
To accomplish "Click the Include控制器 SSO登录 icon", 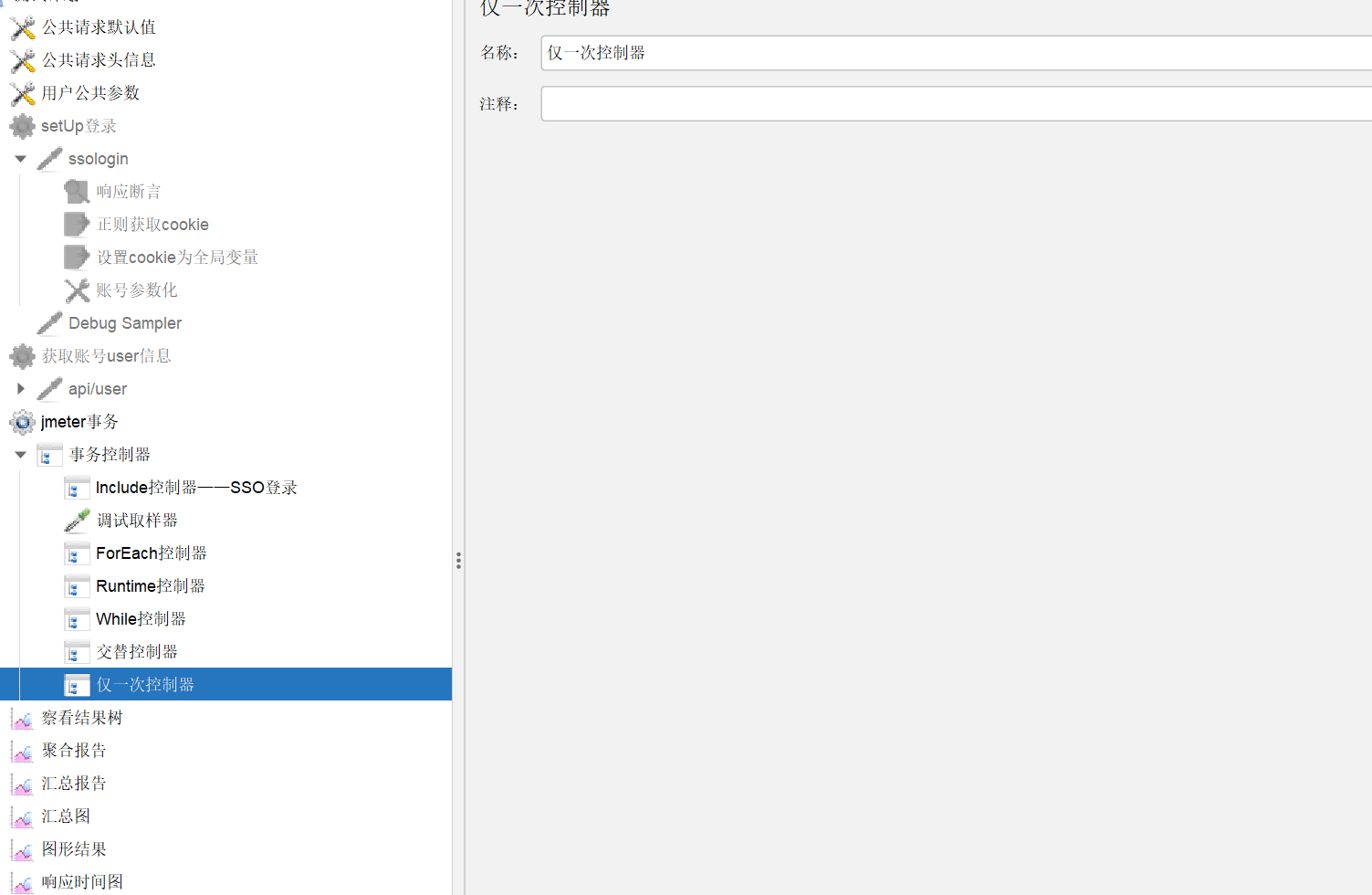I will tap(78, 488).
